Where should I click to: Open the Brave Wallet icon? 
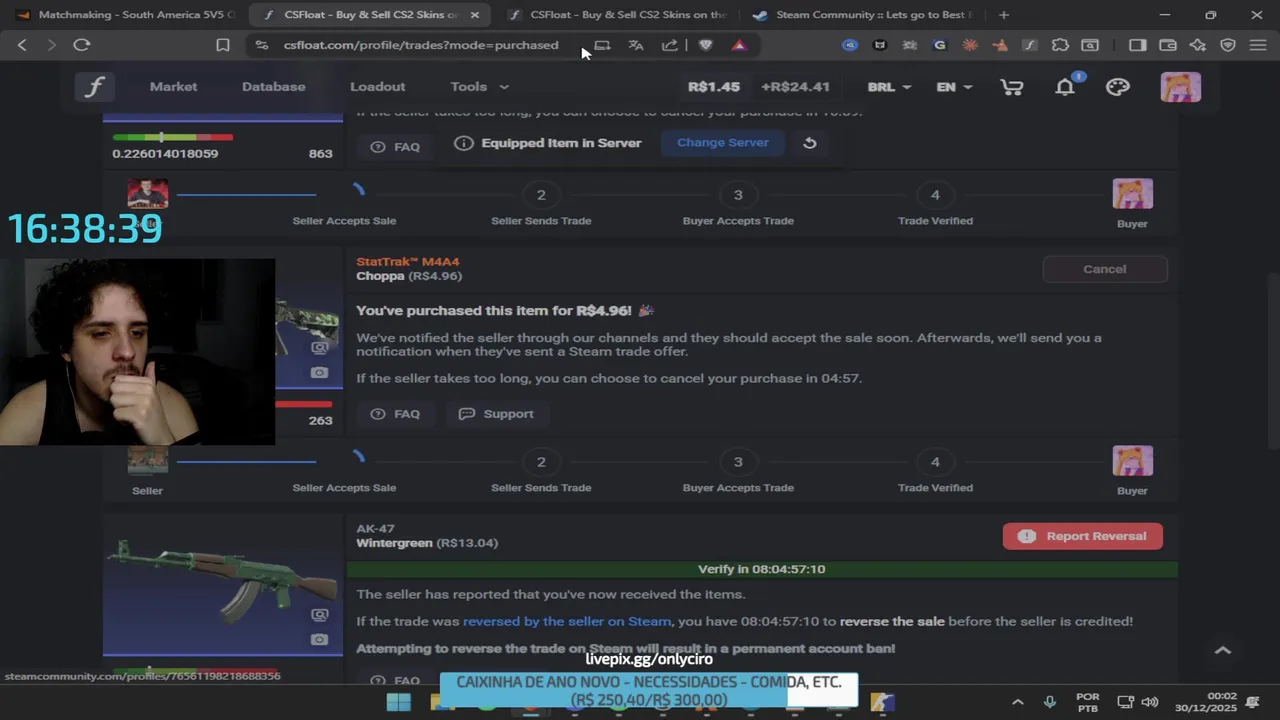[1167, 45]
